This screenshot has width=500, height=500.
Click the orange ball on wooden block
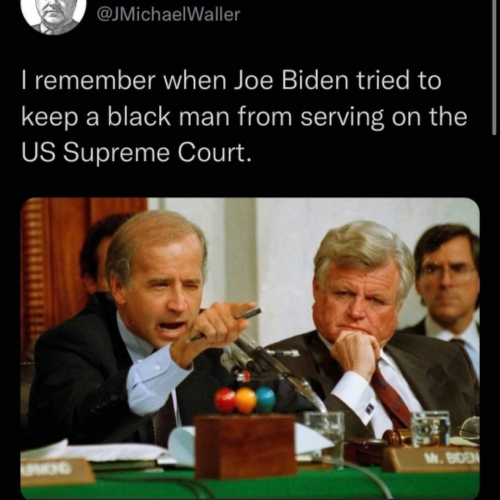tap(245, 399)
